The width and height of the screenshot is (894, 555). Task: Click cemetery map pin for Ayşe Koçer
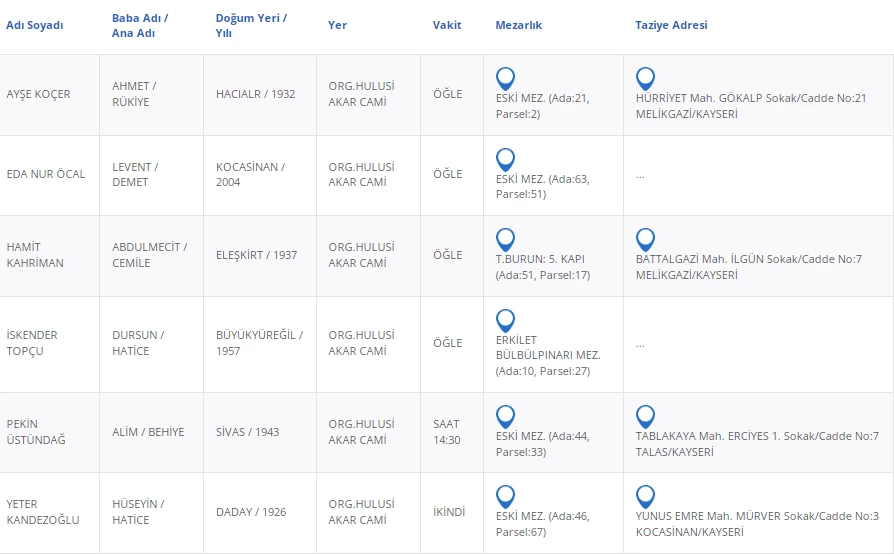[506, 78]
